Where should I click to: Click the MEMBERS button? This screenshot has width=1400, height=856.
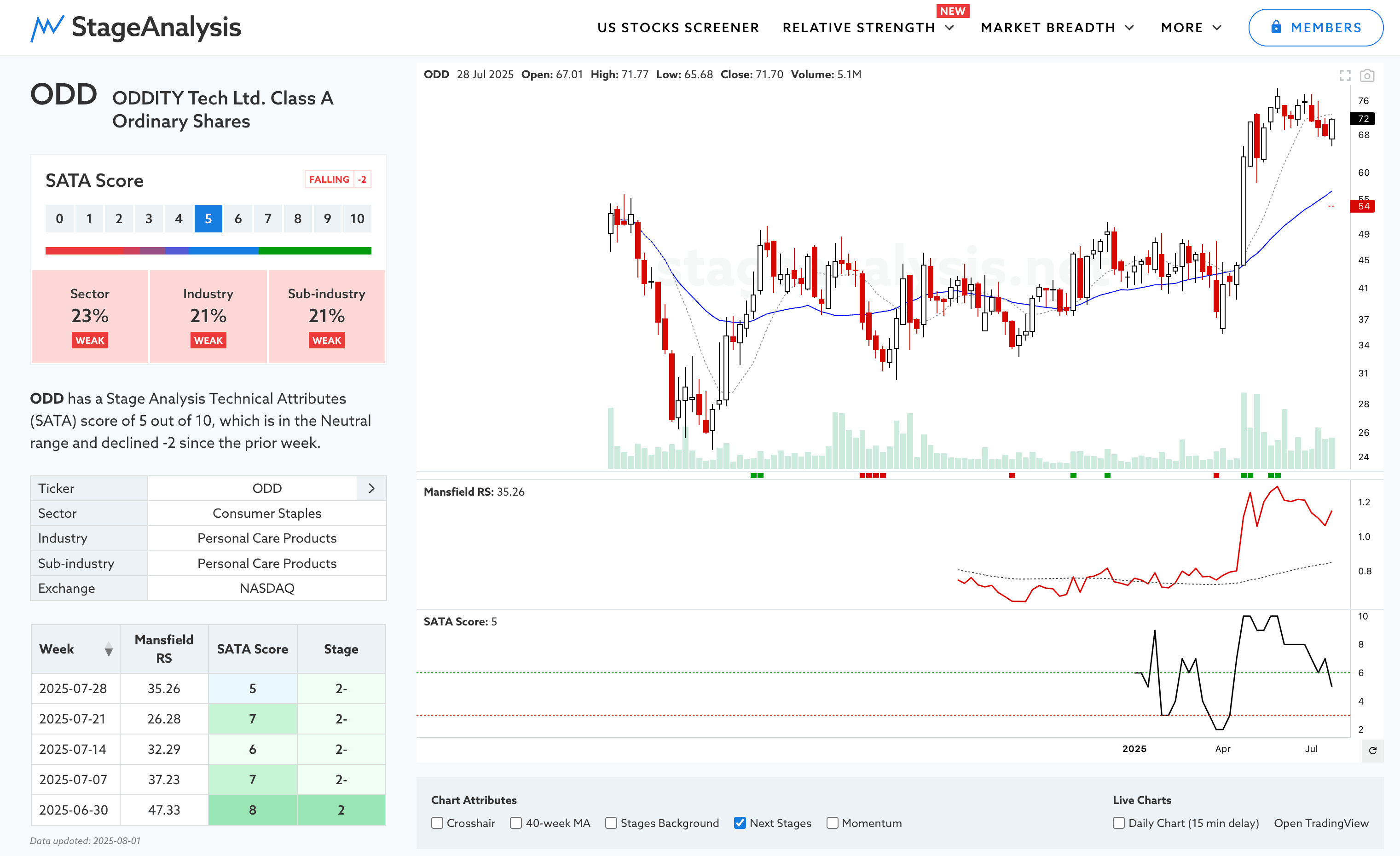[x=1315, y=27]
